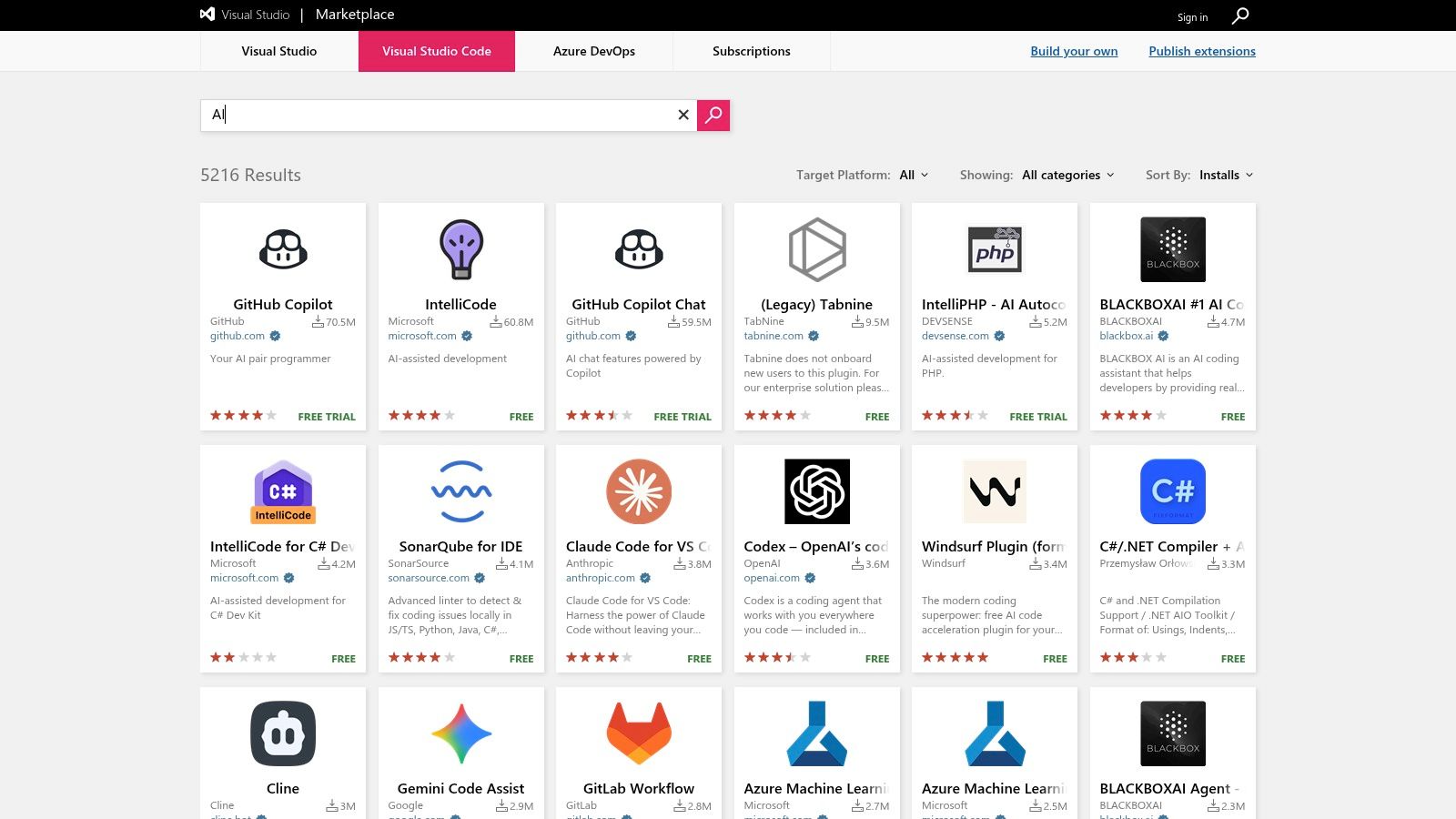The height and width of the screenshot is (819, 1456).
Task: Open the SonarQube for IDE wave icon
Action: [460, 491]
